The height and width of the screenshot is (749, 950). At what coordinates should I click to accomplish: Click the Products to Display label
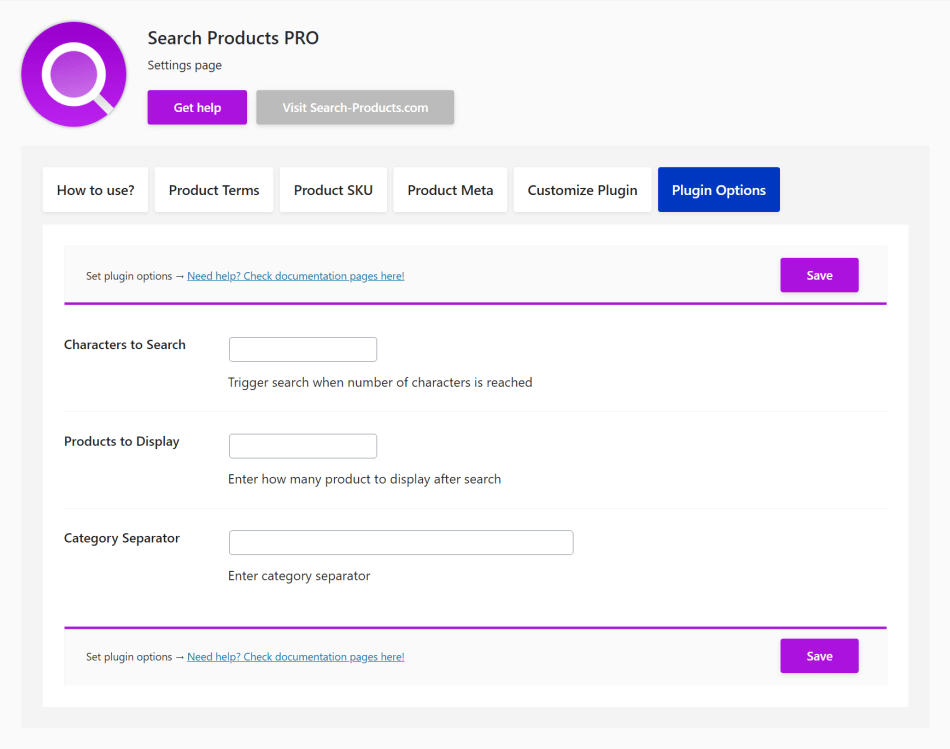tap(122, 442)
